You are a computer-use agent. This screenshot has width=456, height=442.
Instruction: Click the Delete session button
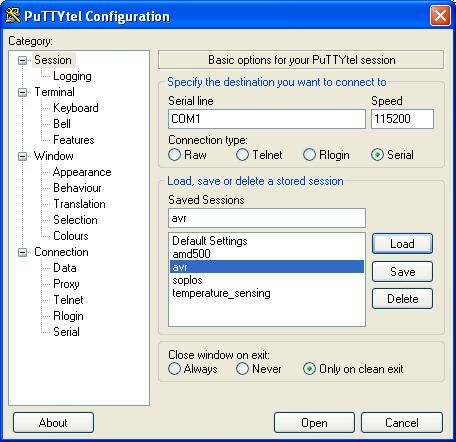402,299
